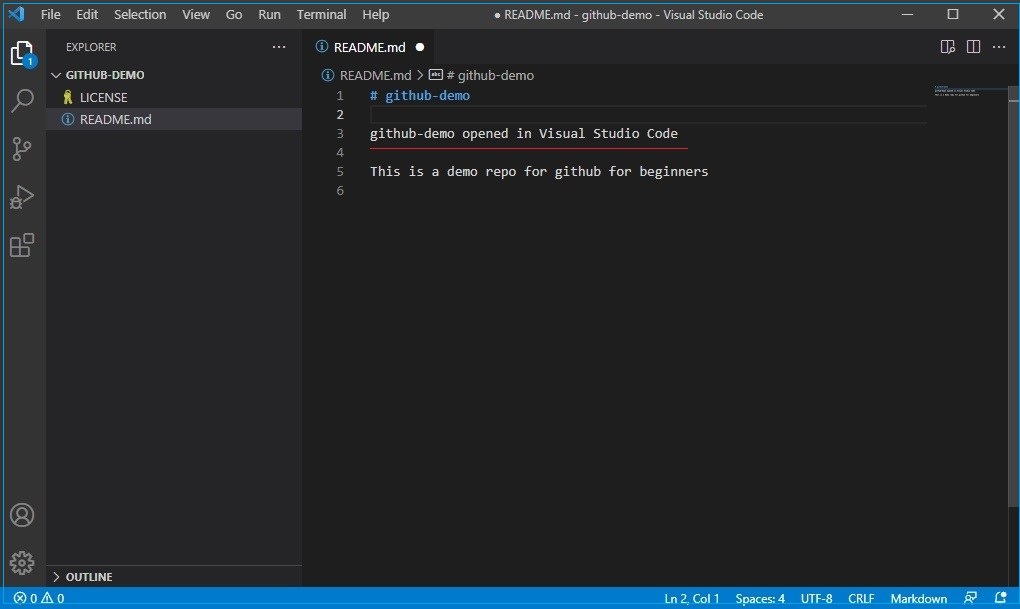Click '# github-demo' breadcrumb symbol
Screen dimensions: 1020x609
point(490,75)
